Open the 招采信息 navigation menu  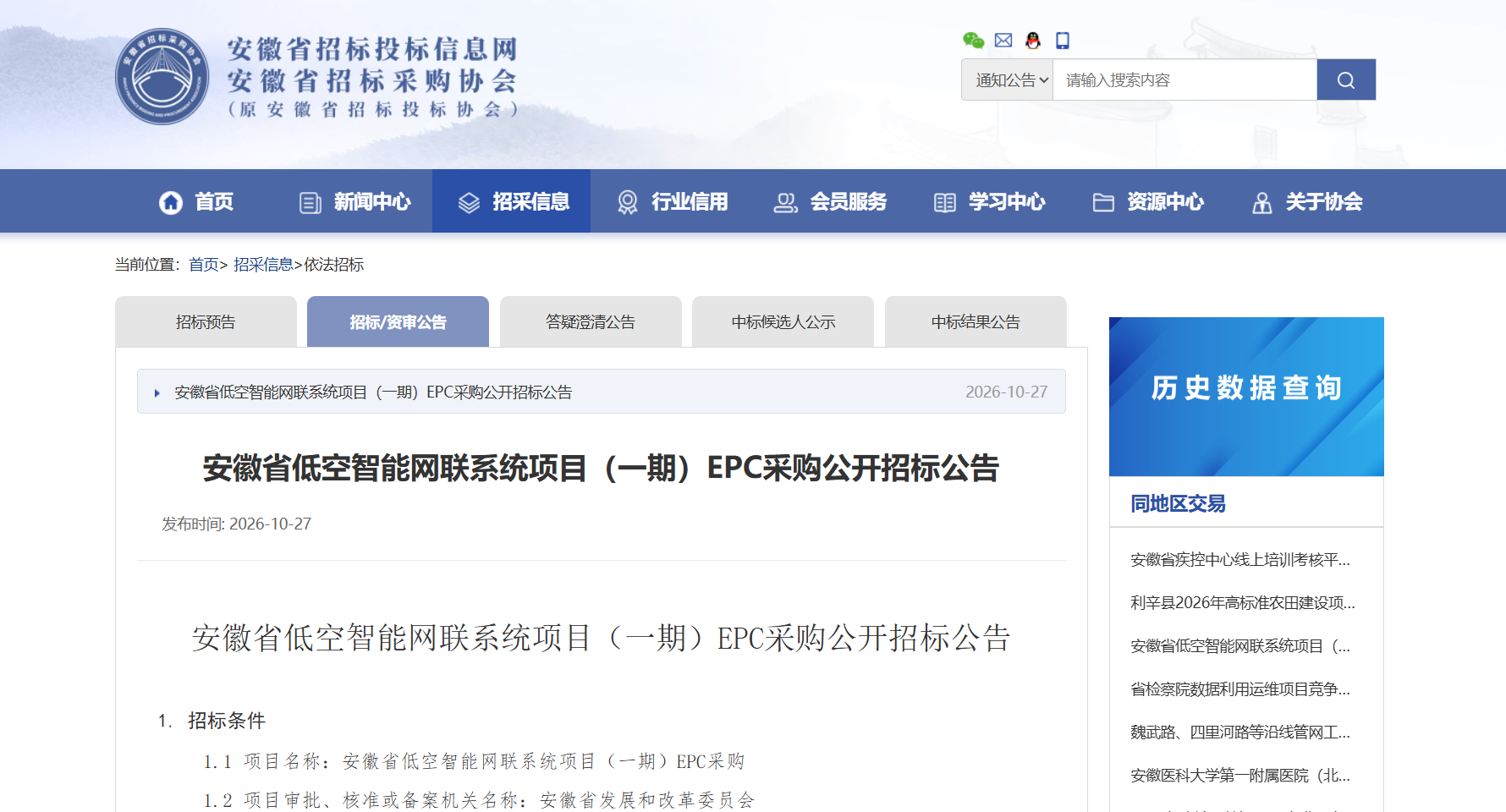(512, 201)
